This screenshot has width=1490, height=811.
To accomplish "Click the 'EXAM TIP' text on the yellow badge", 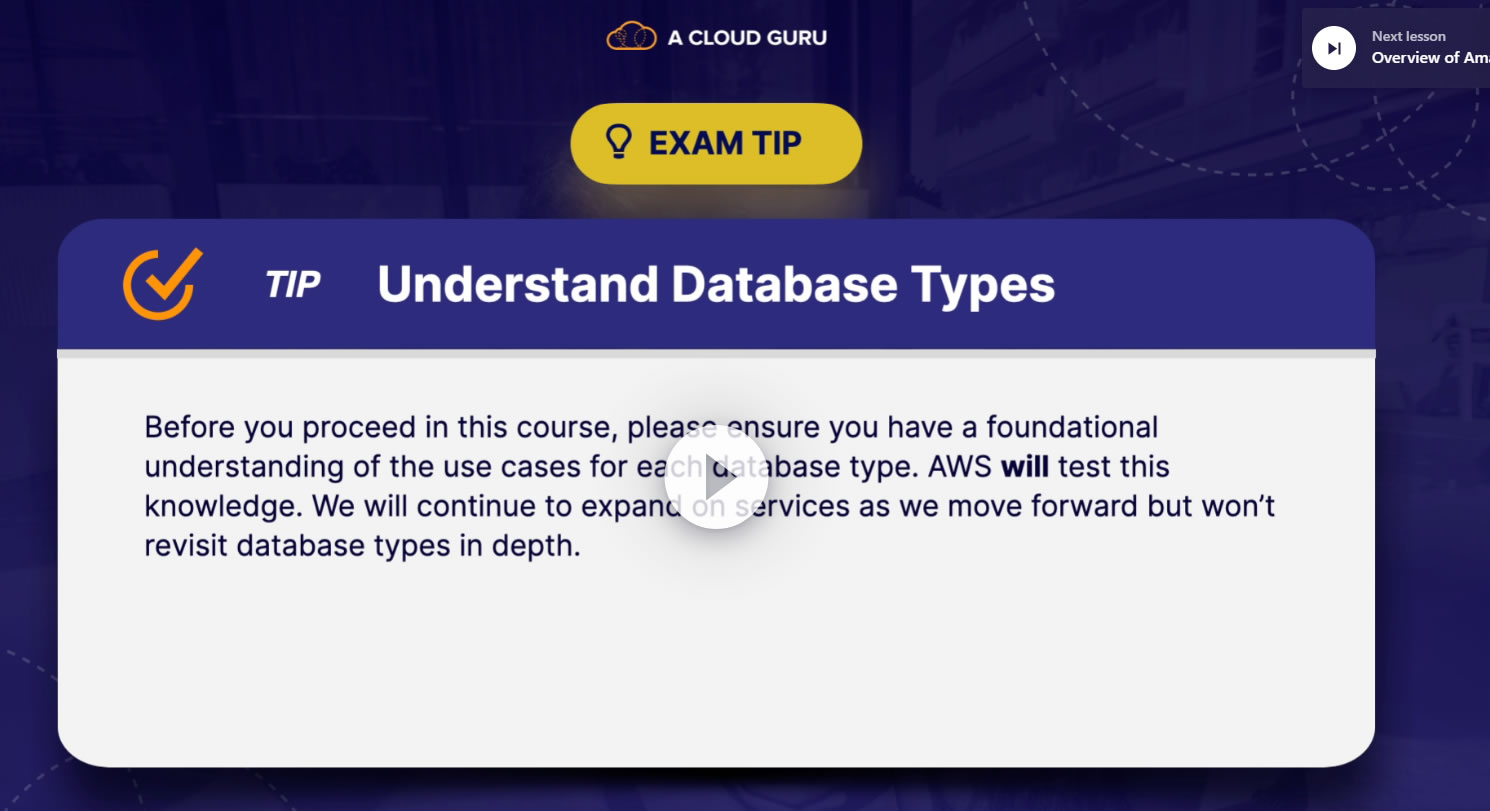I will 725,143.
